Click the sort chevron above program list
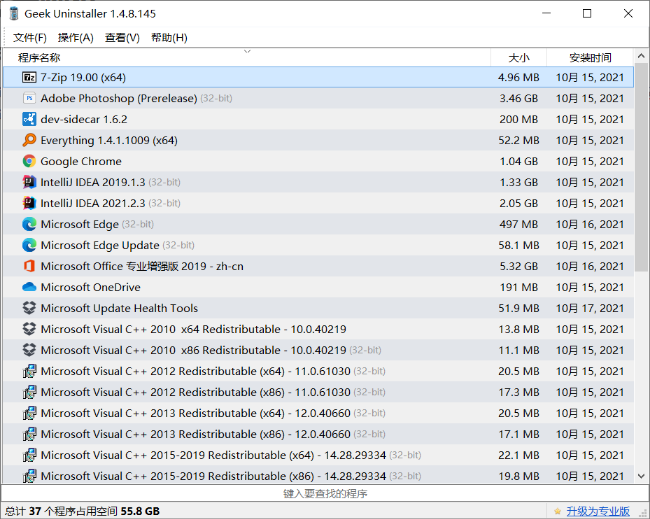650x519 pixels. tap(247, 51)
